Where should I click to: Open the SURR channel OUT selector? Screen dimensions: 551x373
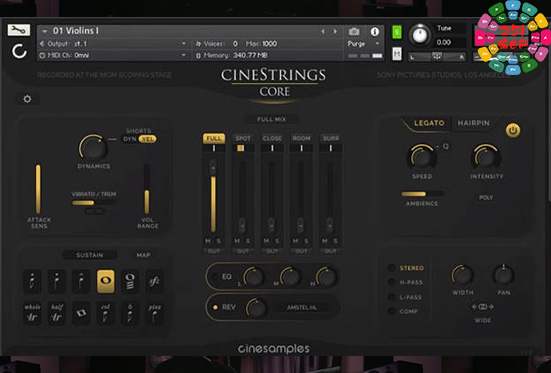tap(330, 251)
